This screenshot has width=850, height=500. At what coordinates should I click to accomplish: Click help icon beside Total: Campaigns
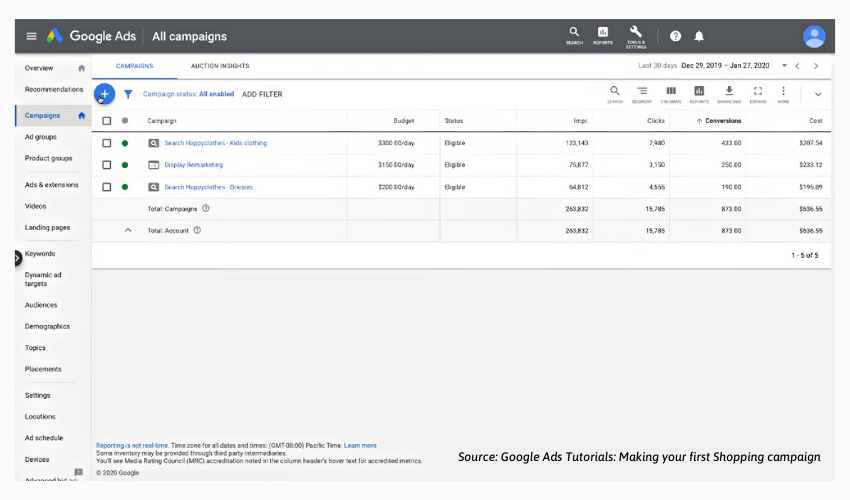click(206, 208)
